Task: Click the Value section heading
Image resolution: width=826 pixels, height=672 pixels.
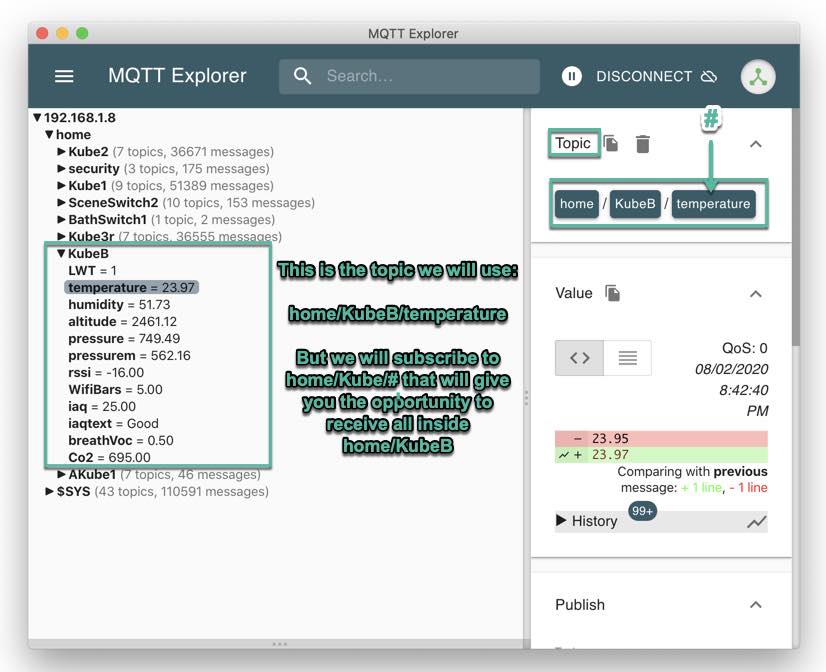Action: 574,293
